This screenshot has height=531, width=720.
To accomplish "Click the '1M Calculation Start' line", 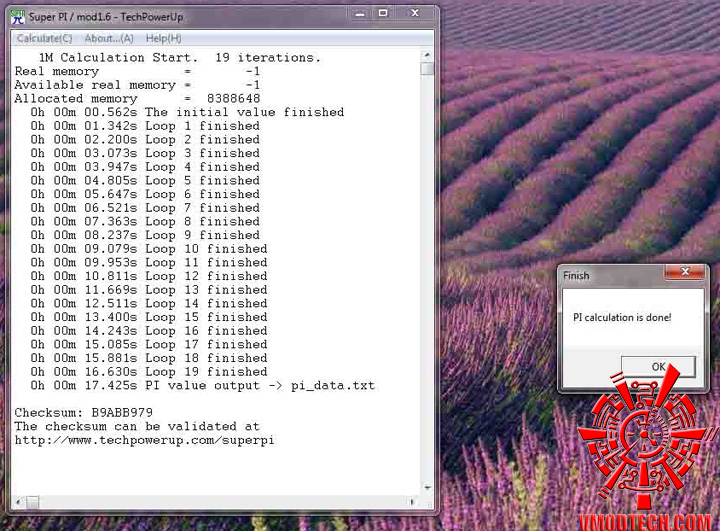I will tap(179, 58).
